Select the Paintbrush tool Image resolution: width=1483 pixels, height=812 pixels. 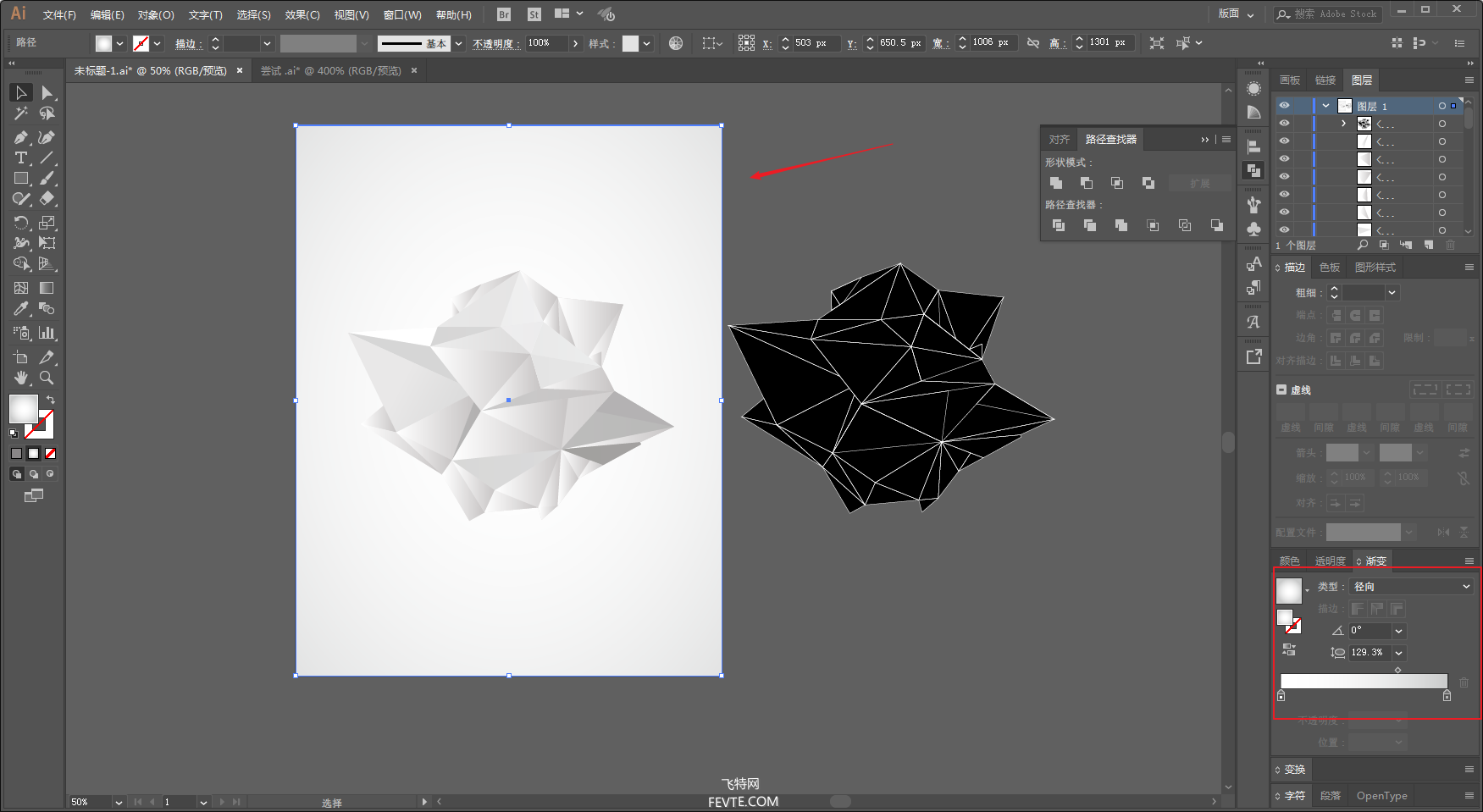[x=47, y=179]
